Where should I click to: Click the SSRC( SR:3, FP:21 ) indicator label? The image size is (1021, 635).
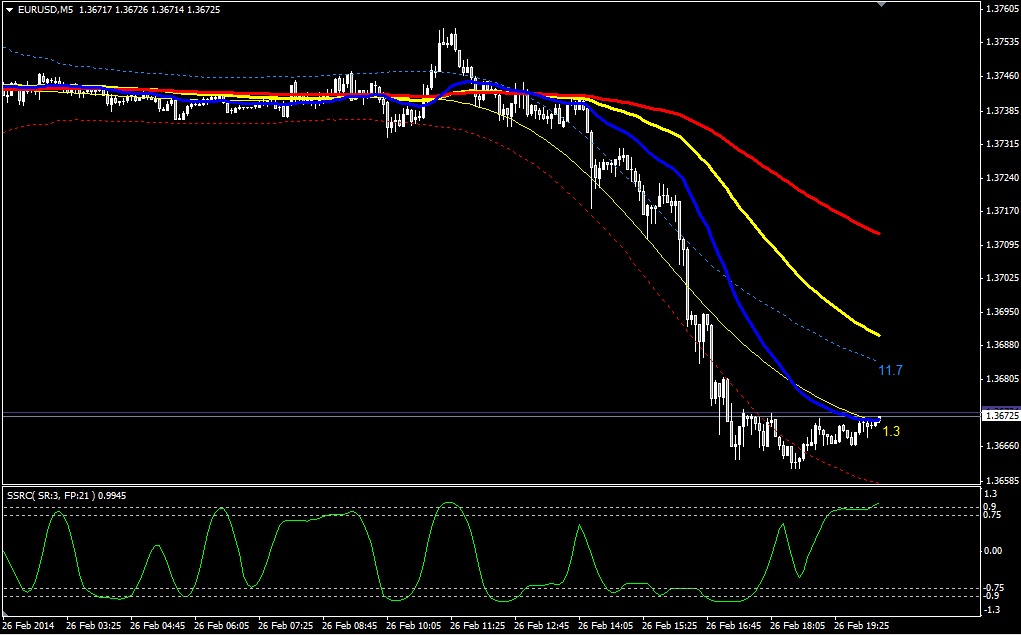51,496
